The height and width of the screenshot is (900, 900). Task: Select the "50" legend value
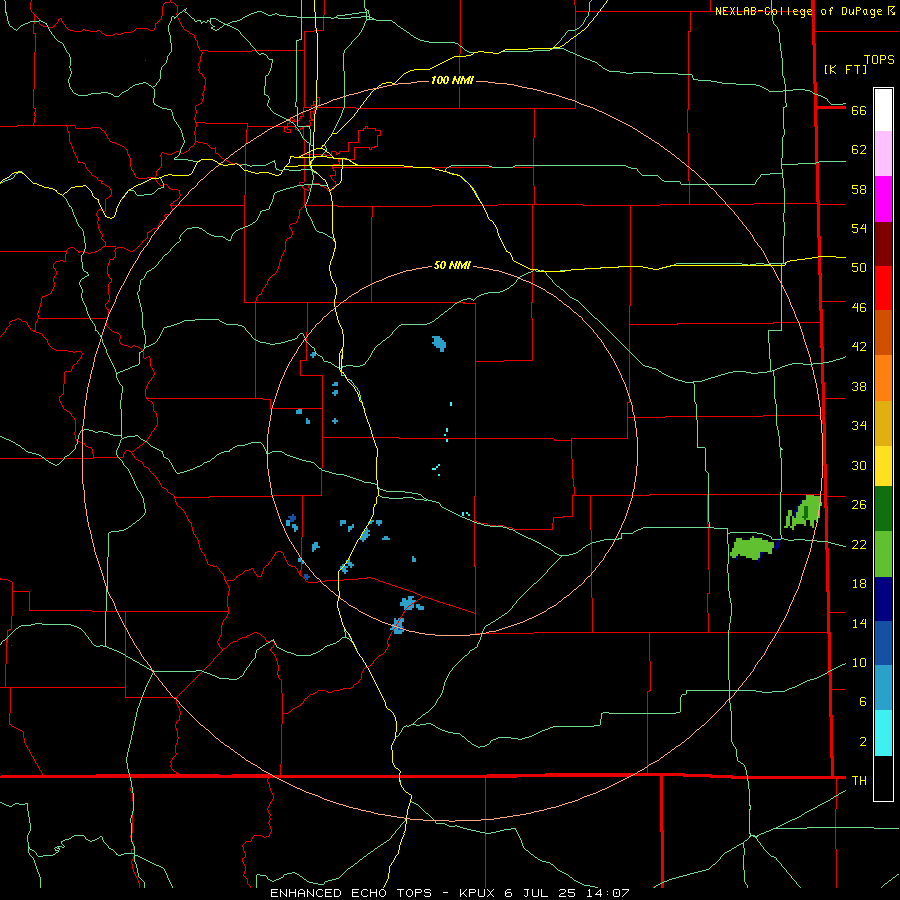coord(859,268)
